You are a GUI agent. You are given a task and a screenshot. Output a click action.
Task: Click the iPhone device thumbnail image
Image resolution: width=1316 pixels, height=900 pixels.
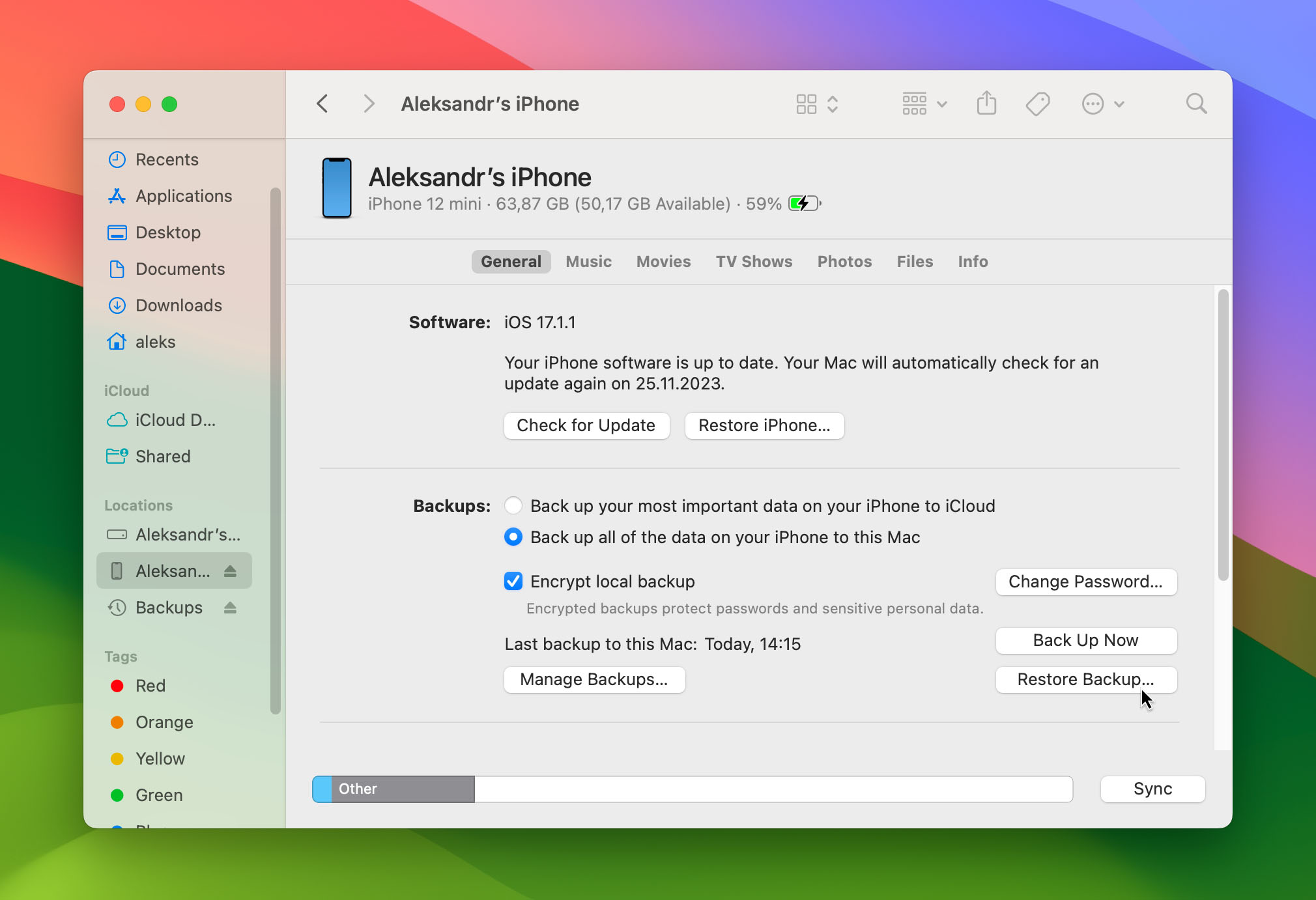[x=337, y=188]
